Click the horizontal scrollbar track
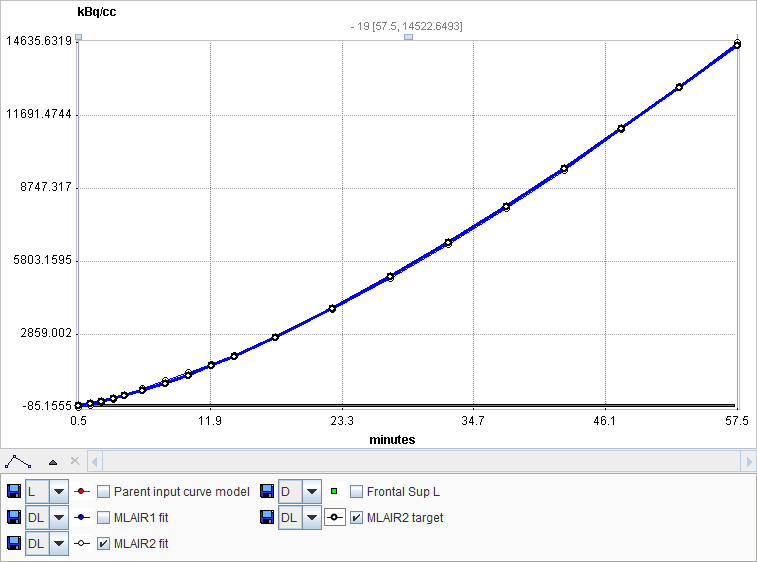757x562 pixels. click(x=421, y=462)
